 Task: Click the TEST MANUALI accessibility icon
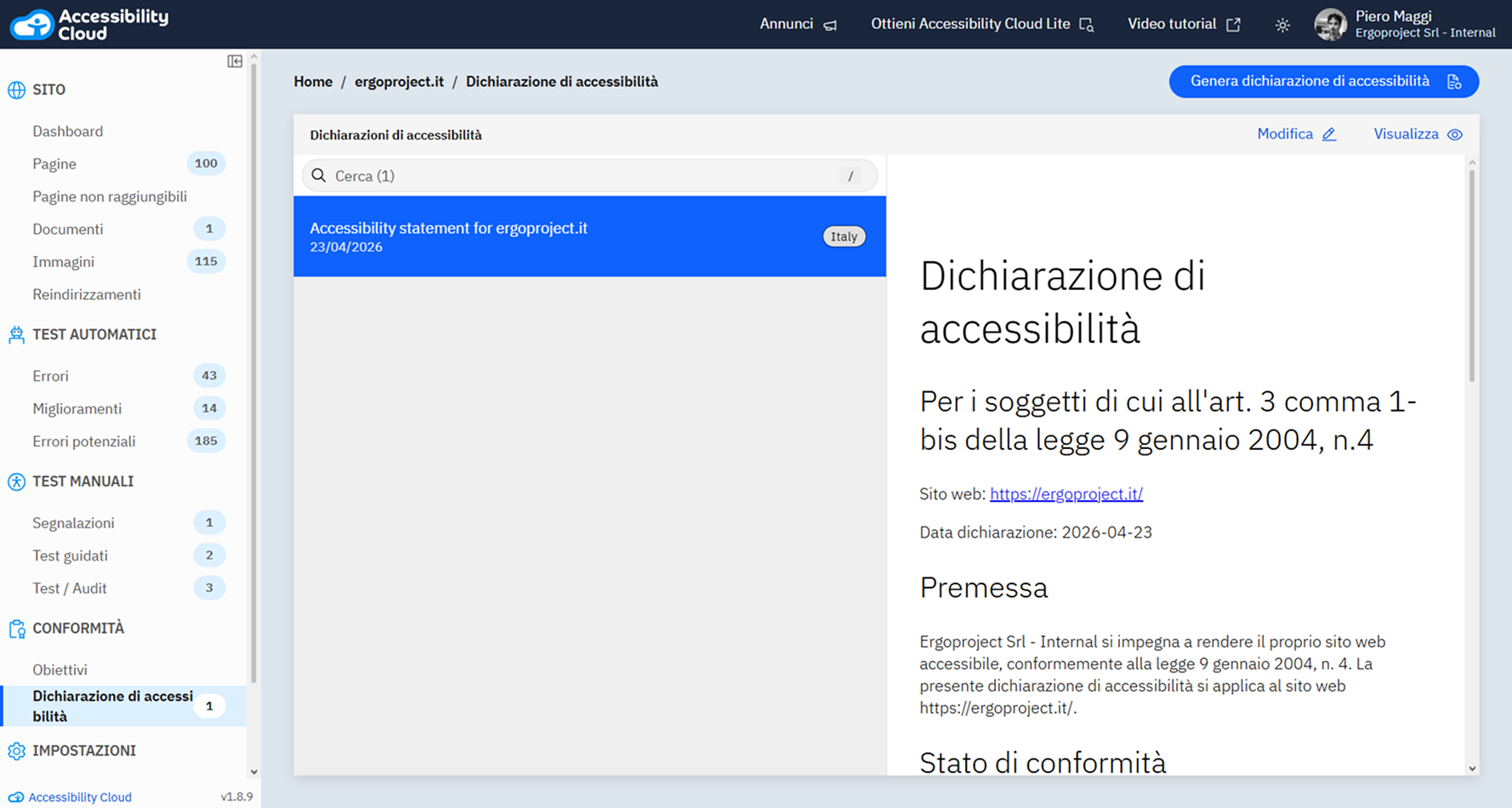click(x=16, y=482)
